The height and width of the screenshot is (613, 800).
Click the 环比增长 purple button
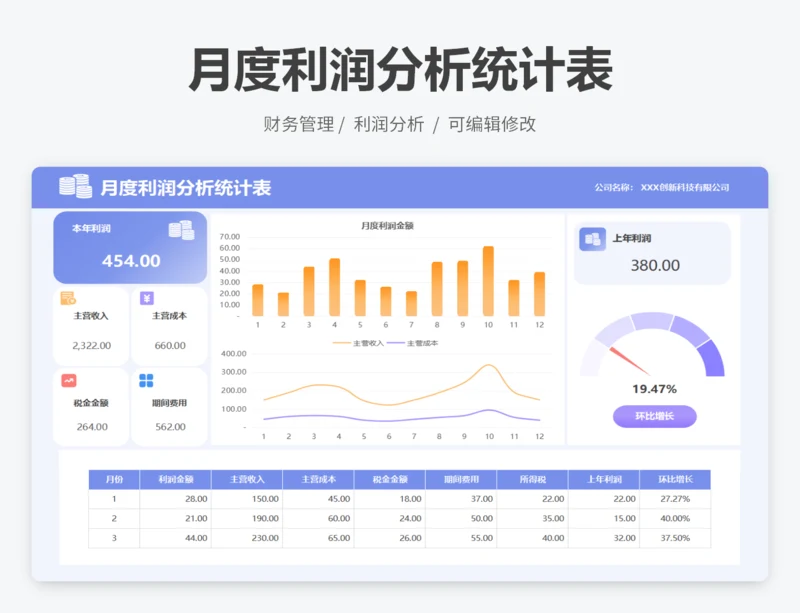[x=655, y=416]
